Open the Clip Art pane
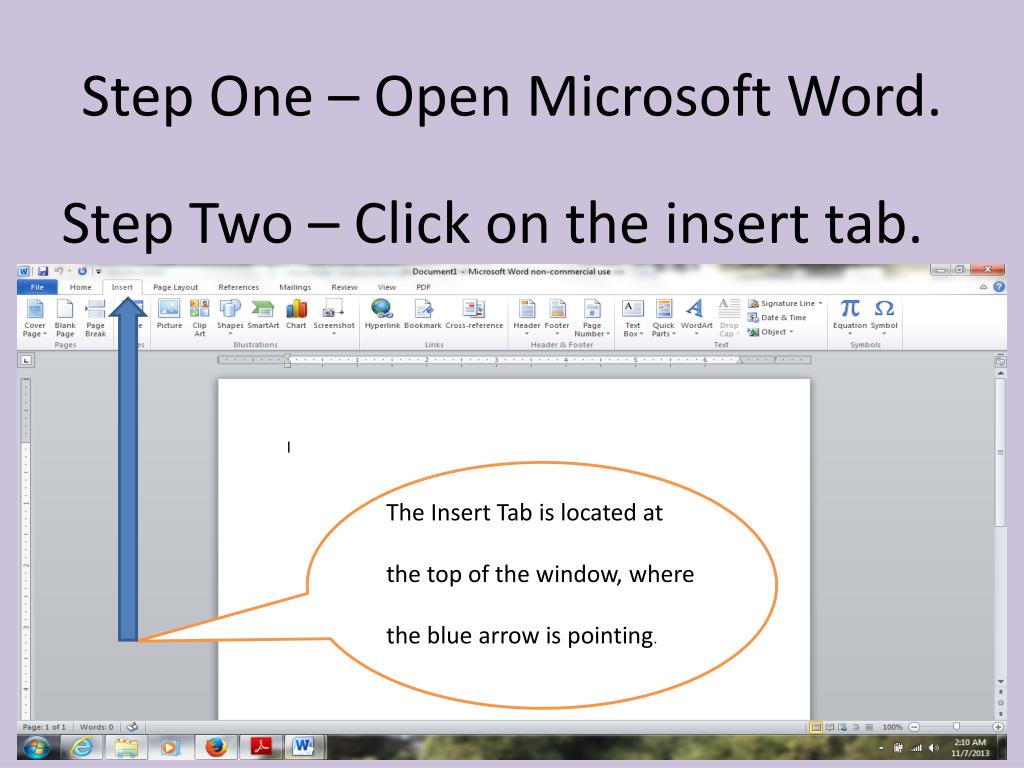 point(199,317)
